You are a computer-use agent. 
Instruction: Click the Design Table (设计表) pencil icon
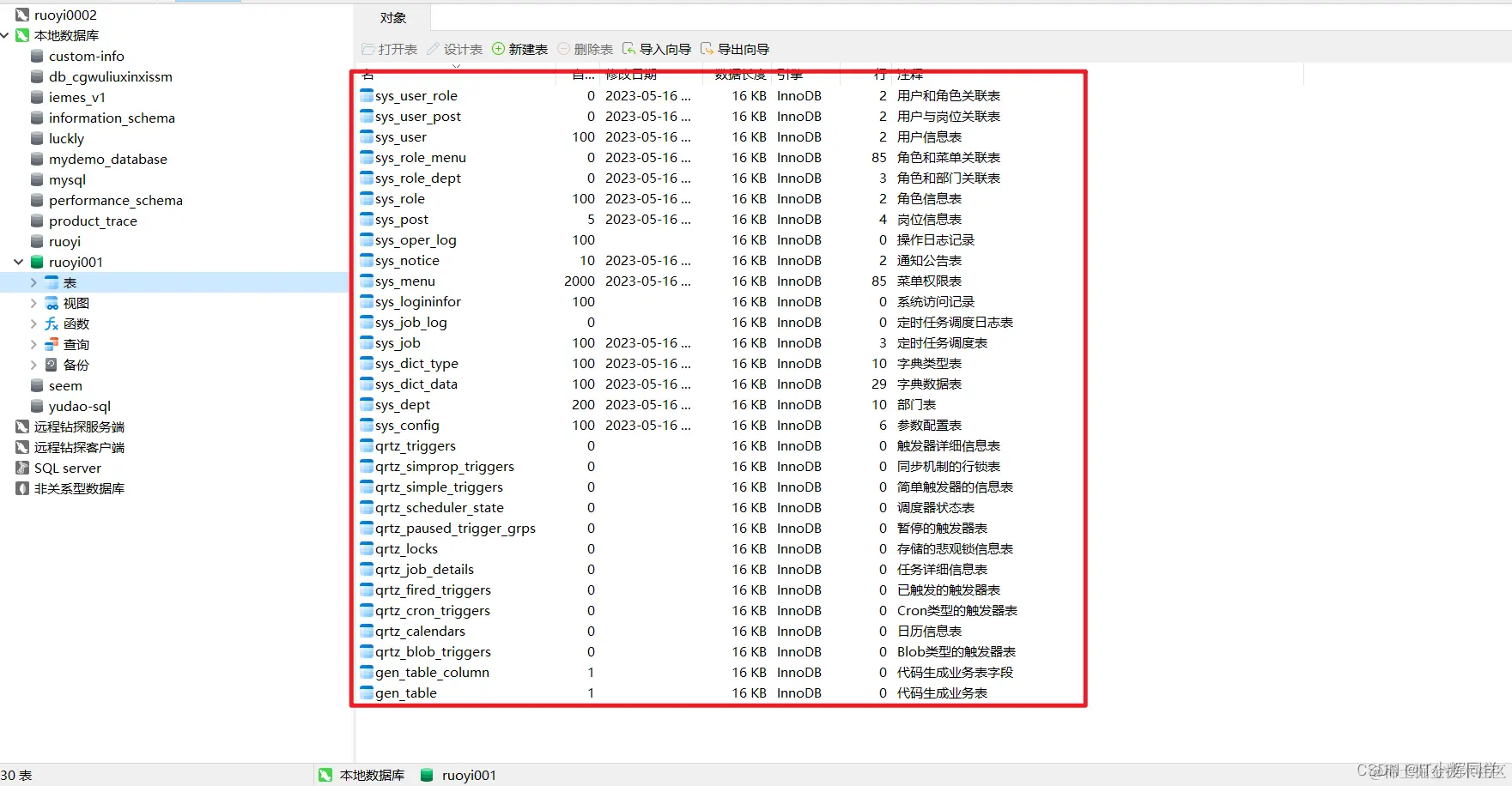pos(433,49)
